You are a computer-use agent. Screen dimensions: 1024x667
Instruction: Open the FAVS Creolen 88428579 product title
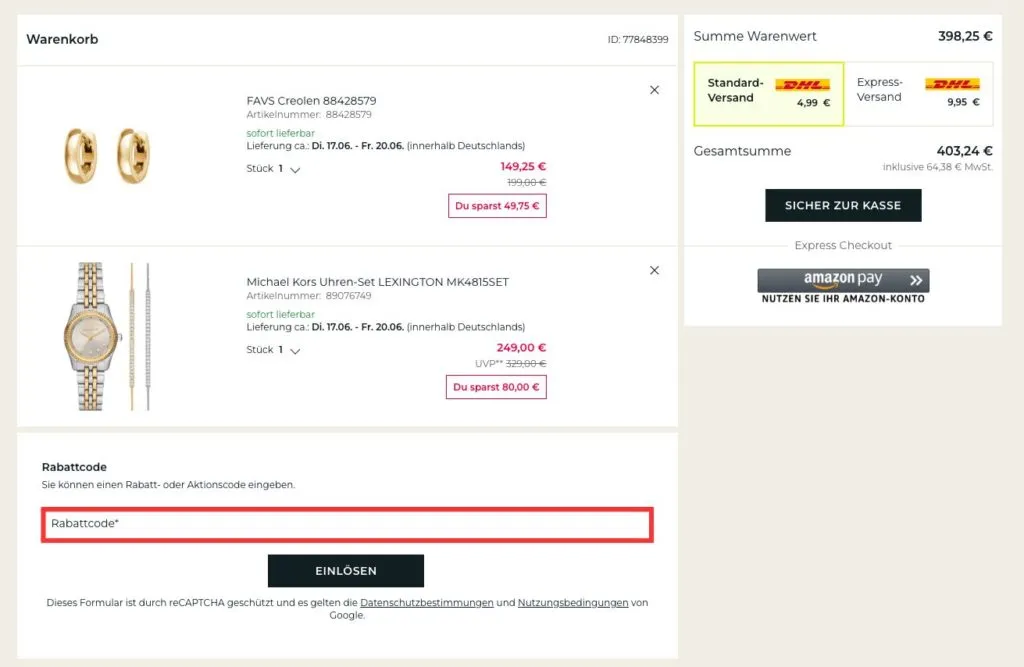tap(311, 101)
